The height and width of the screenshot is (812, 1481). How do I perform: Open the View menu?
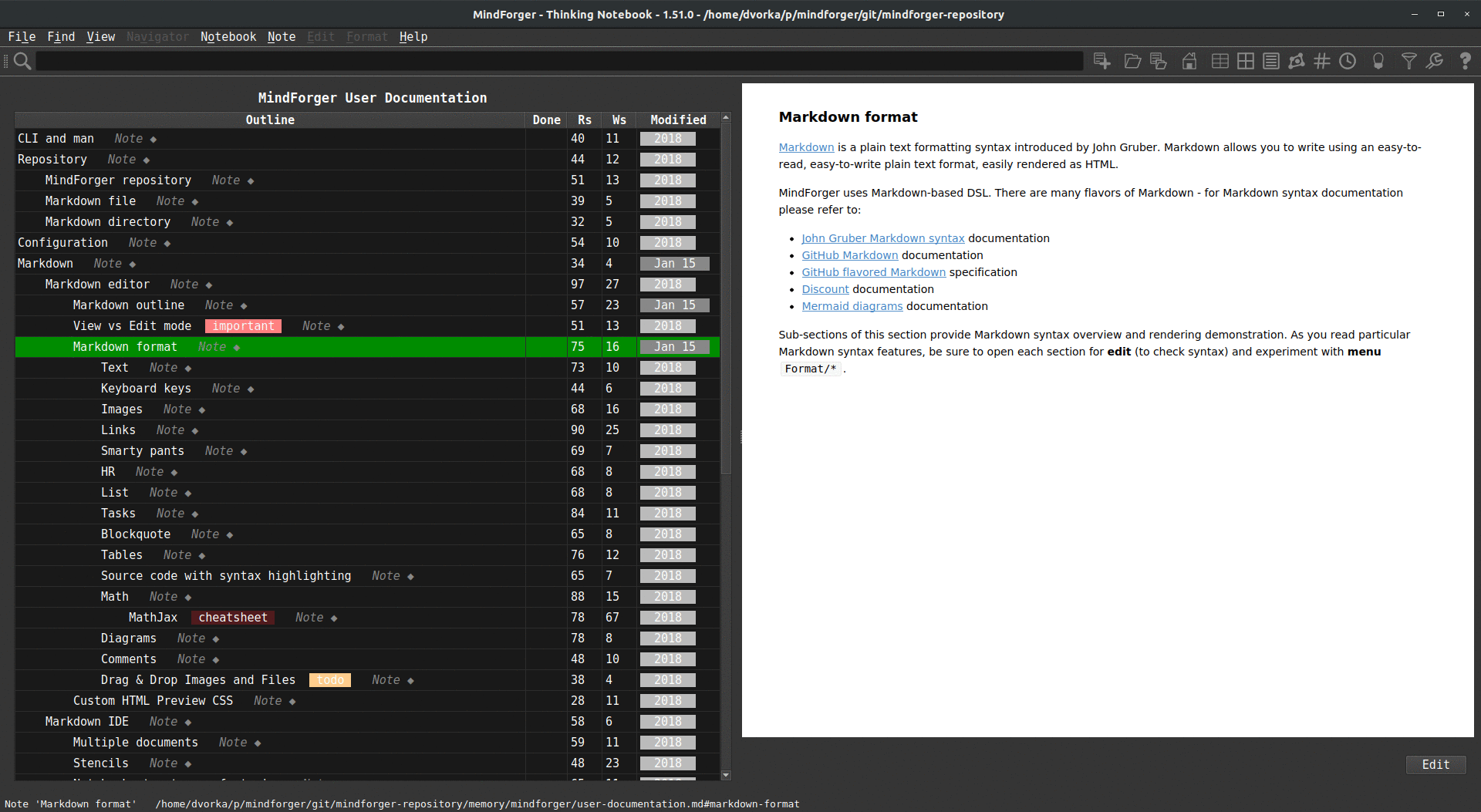[100, 36]
